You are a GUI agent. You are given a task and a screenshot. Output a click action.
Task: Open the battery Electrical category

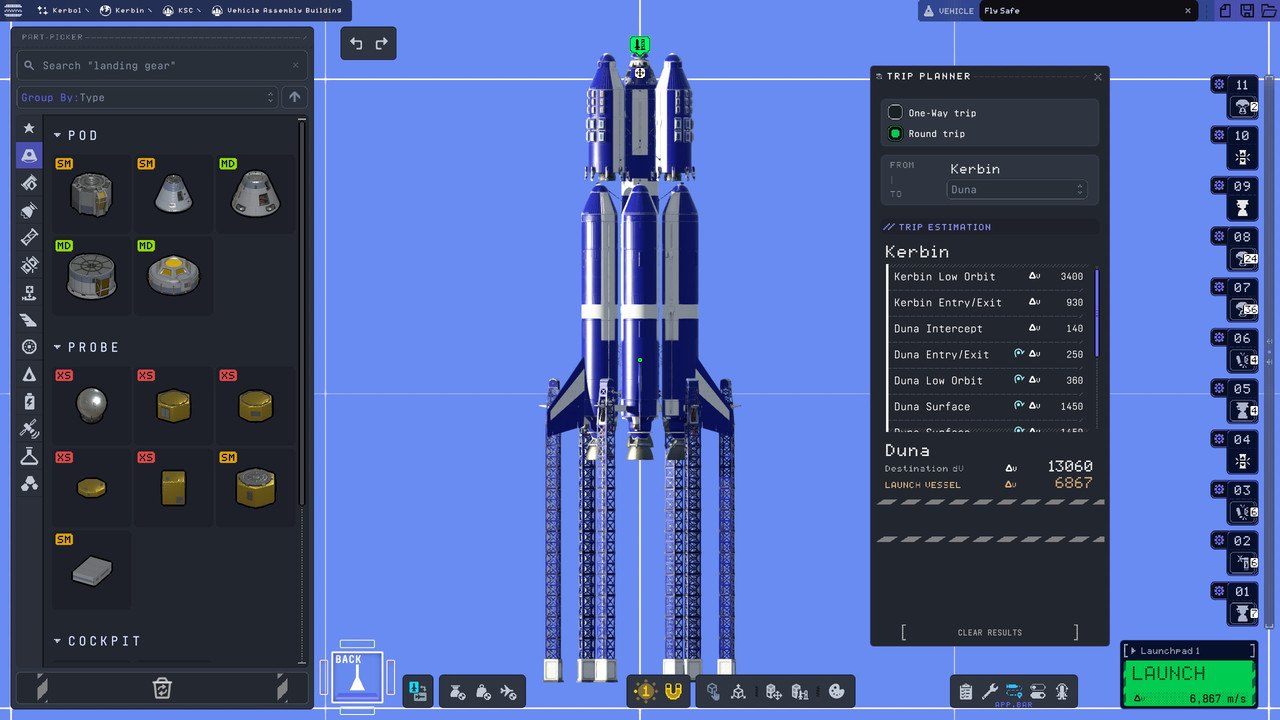click(x=29, y=402)
